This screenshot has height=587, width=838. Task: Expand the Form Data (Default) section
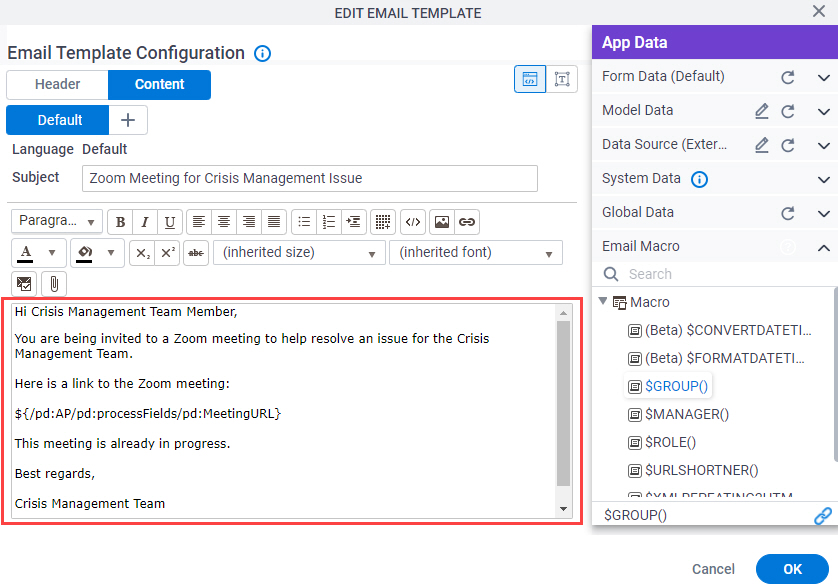click(824, 78)
